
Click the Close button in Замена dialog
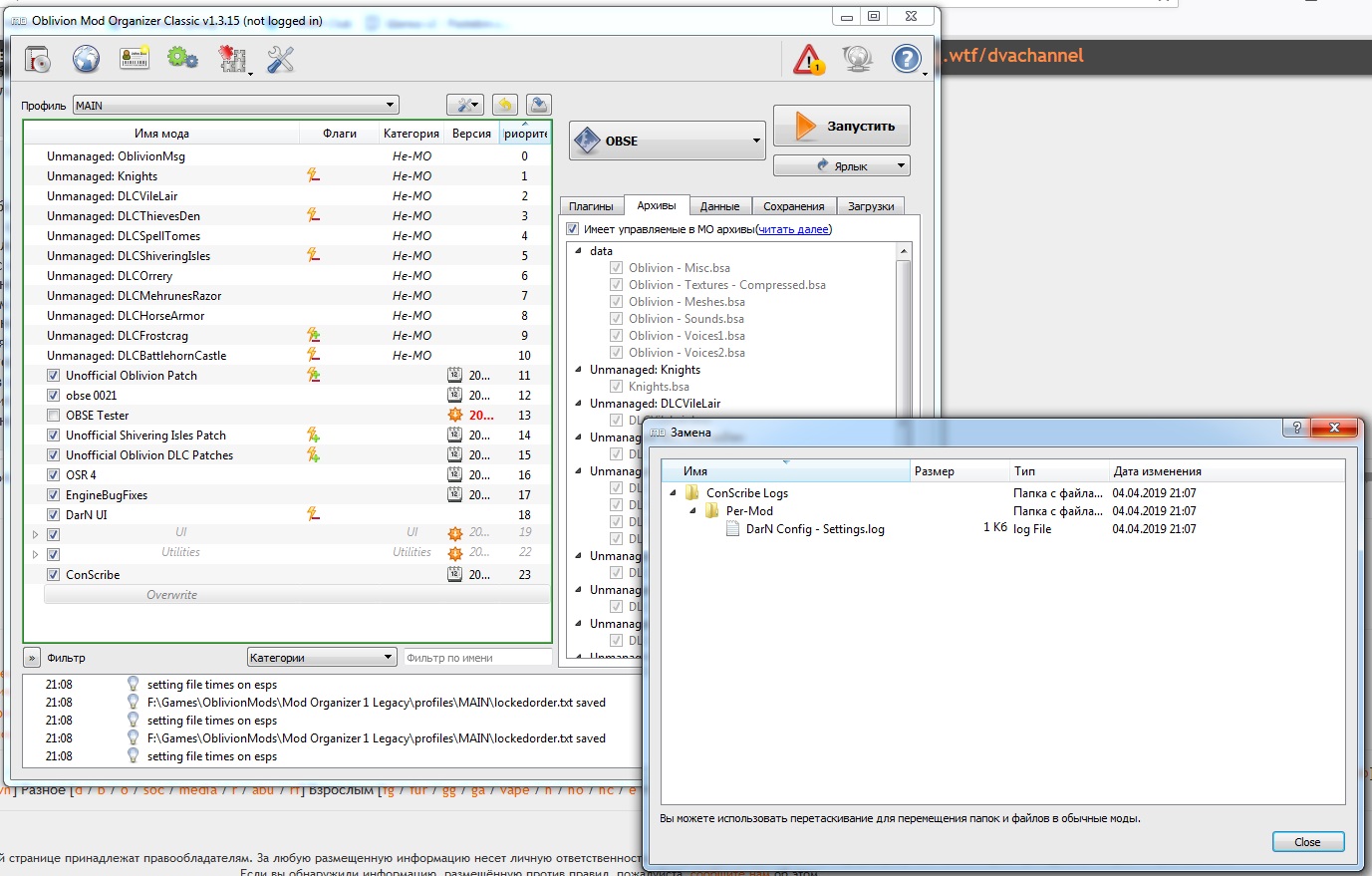point(1308,842)
